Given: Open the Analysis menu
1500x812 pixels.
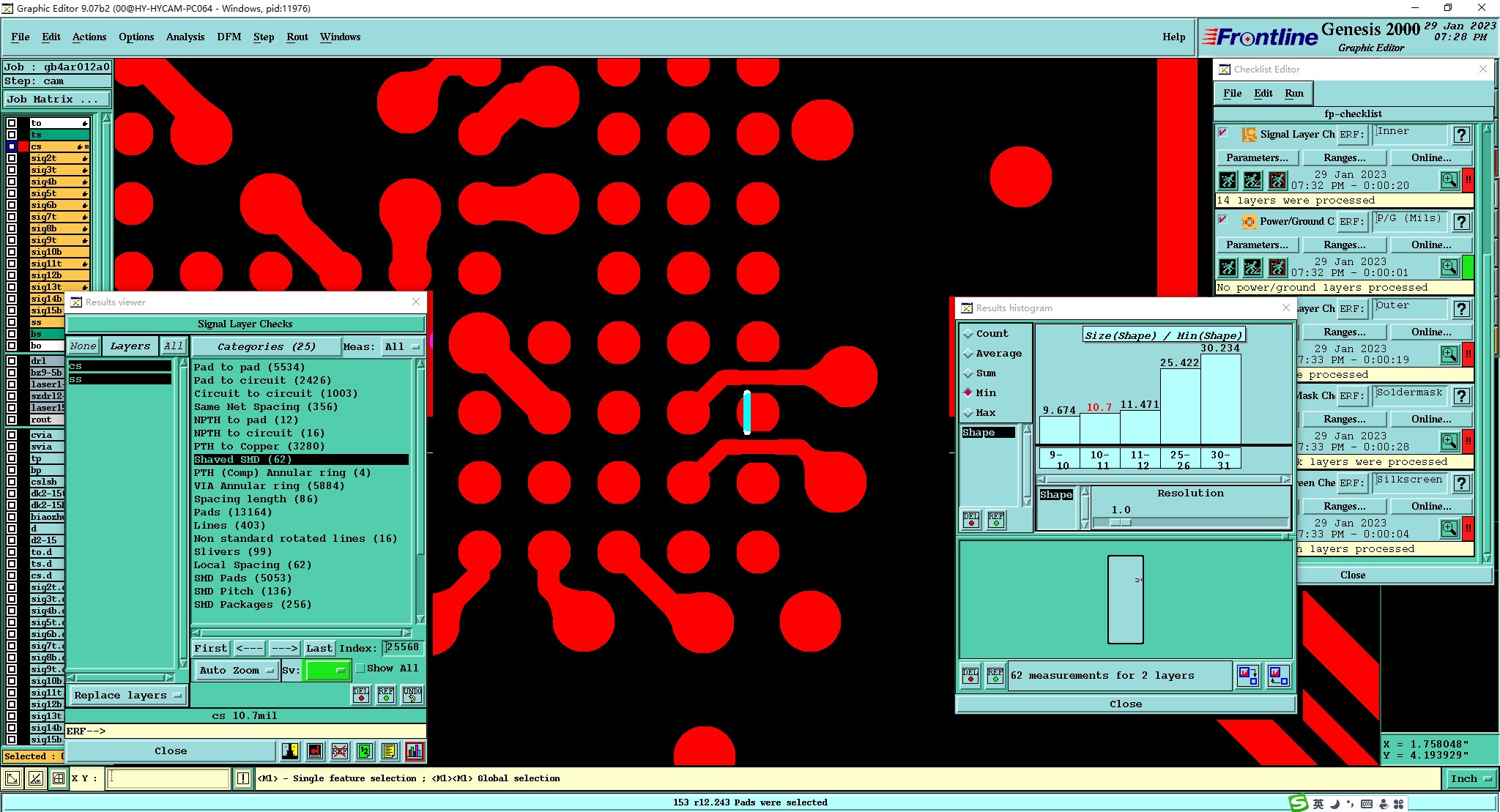Looking at the screenshot, I should tap(185, 37).
